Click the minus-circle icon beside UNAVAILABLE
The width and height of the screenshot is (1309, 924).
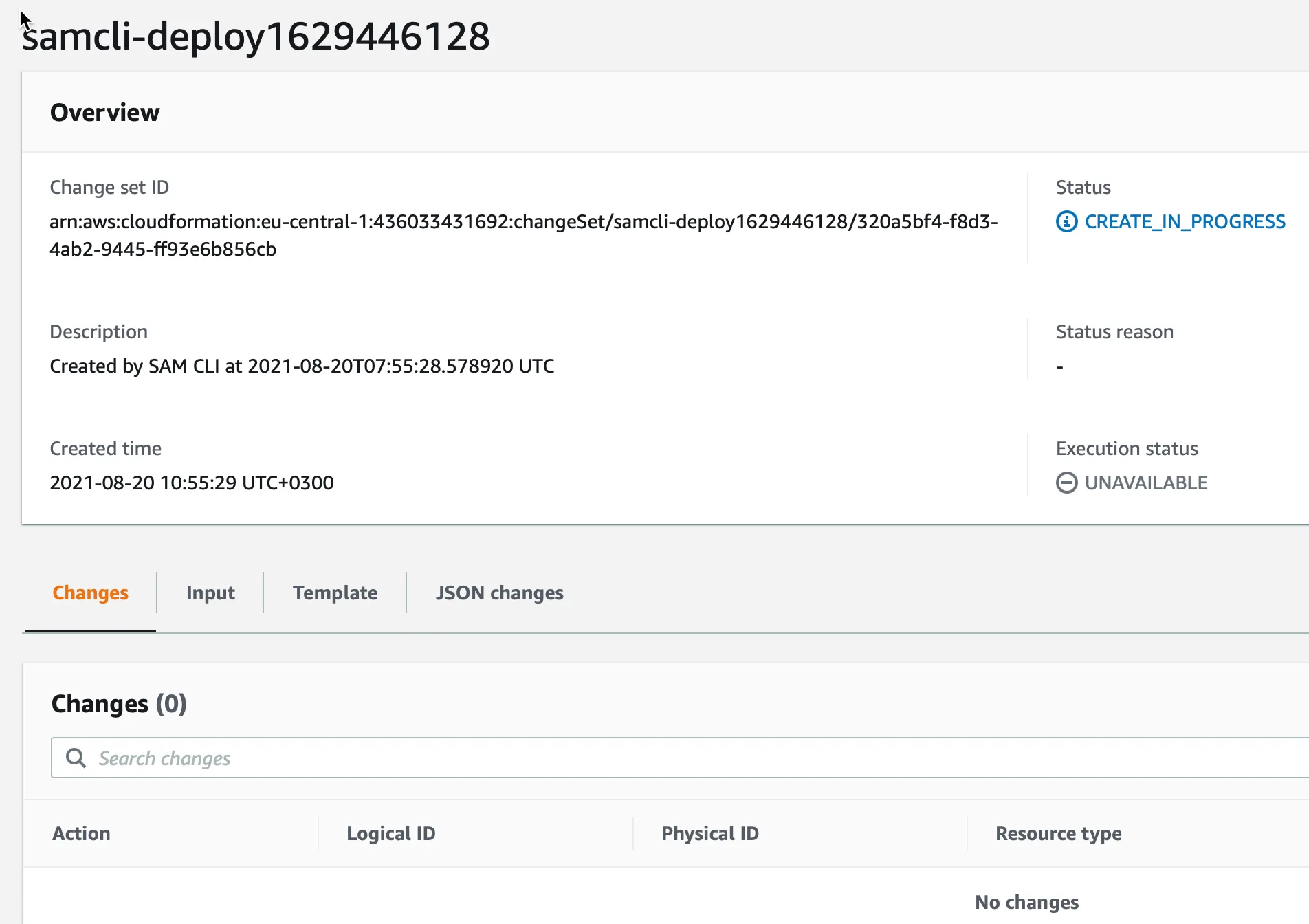point(1066,483)
